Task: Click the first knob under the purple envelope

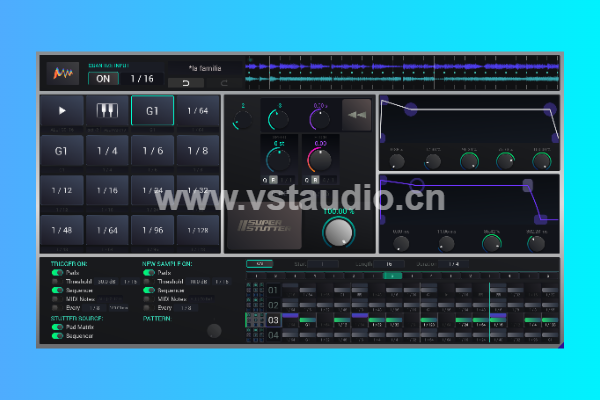Action: pos(401,243)
